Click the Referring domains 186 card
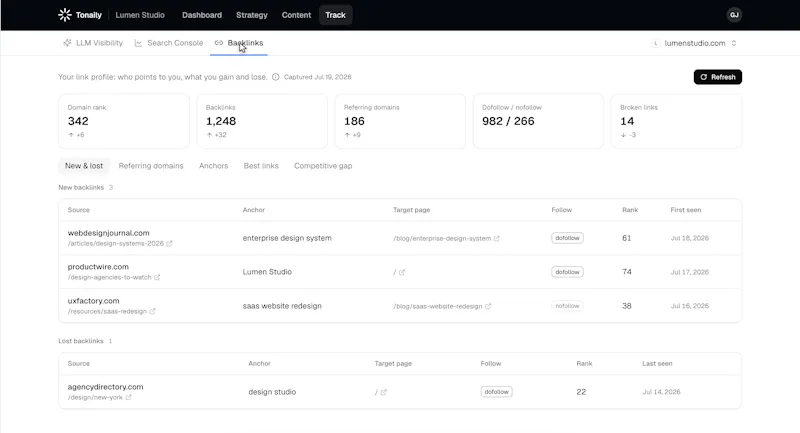800x433 pixels. click(x=400, y=121)
